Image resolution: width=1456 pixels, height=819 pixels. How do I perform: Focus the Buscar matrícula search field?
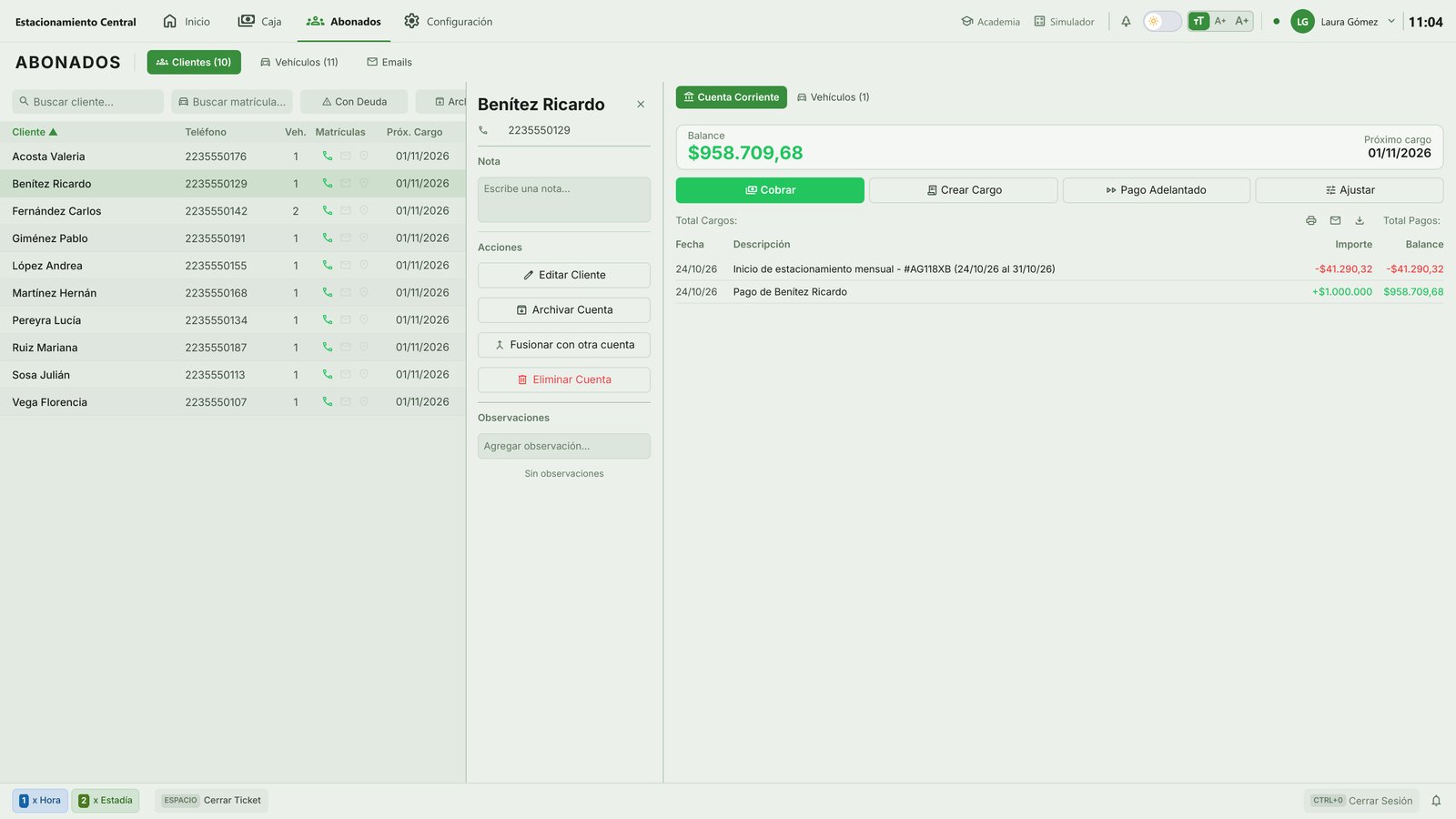point(232,101)
